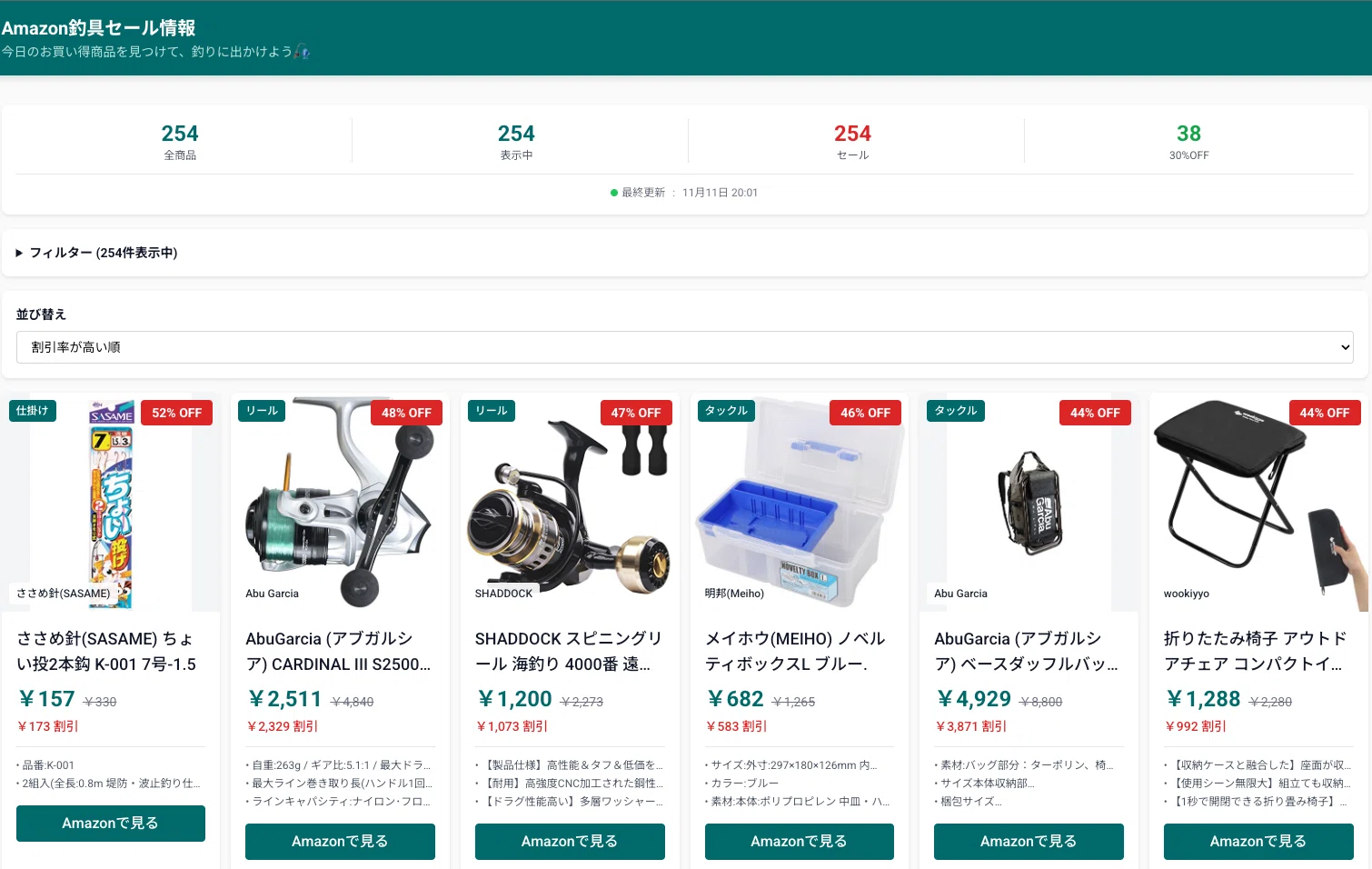Viewport: 1372px width, 869px height.
Task: Click Amazonで見る for メイホウ ノベルティボックス
Action: click(800, 842)
